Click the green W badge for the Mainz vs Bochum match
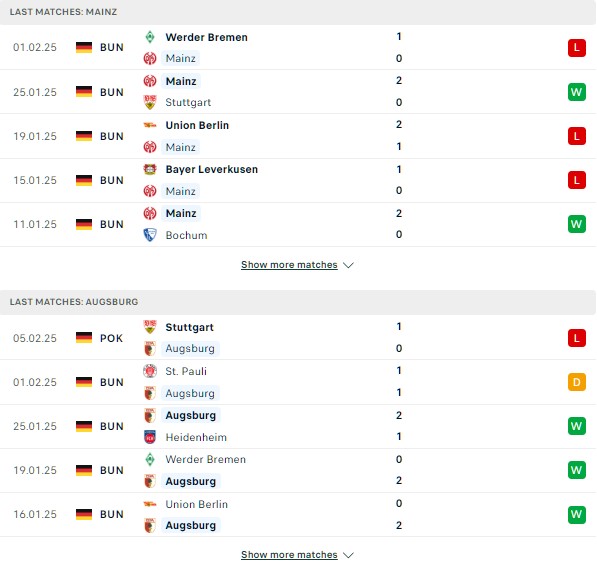Screen dimensions: 597x571 pos(576,224)
